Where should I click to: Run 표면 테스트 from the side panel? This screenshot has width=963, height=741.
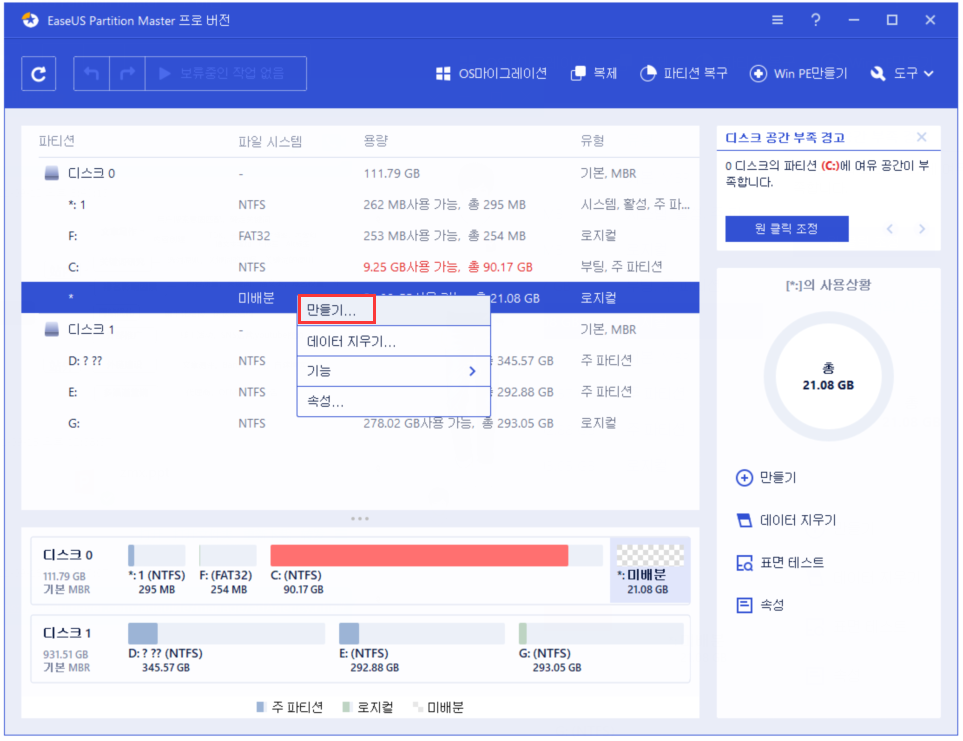[779, 563]
